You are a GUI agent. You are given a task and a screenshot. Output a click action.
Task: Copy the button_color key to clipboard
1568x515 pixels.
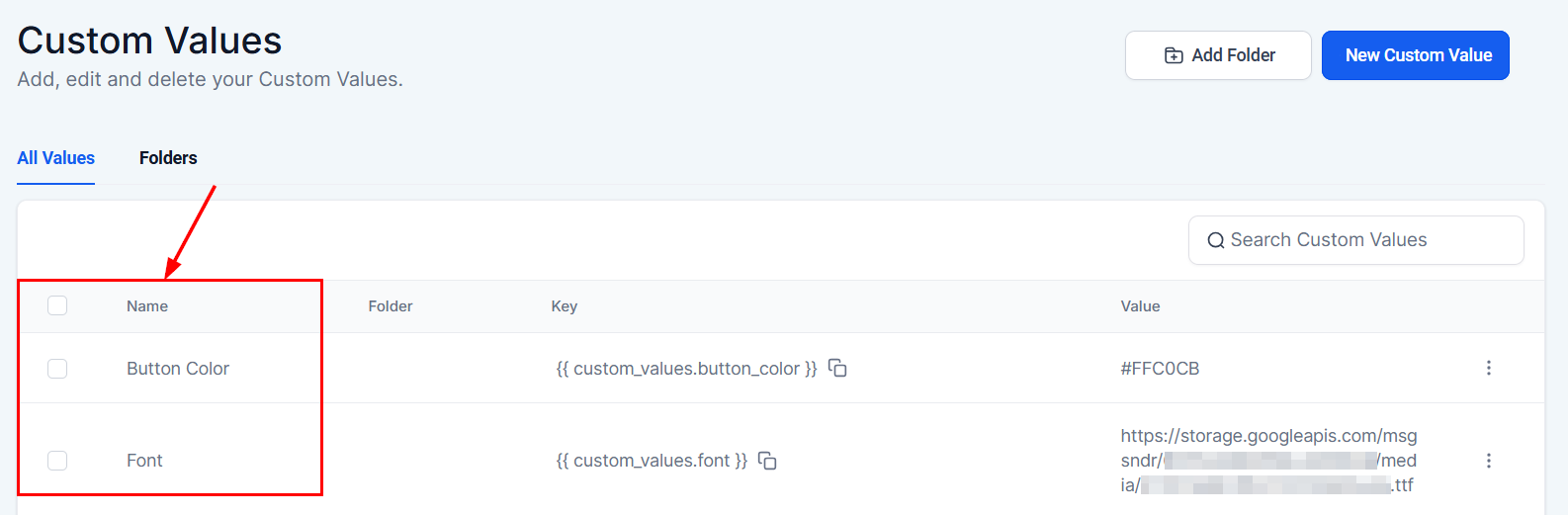[837, 368]
